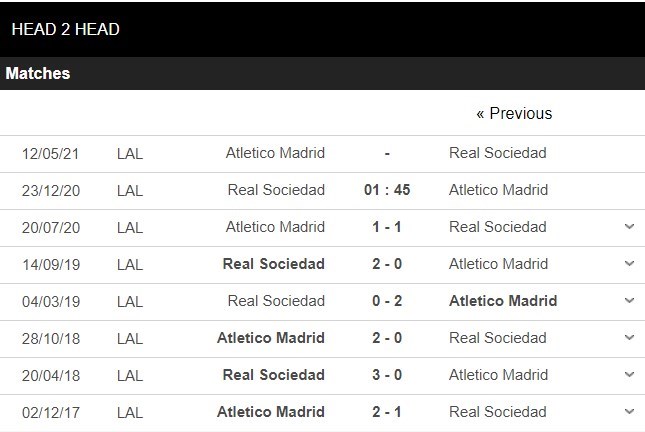This screenshot has width=645, height=432.
Task: Select Atletico Madrid in the 12/05/21 row
Action: tap(275, 153)
